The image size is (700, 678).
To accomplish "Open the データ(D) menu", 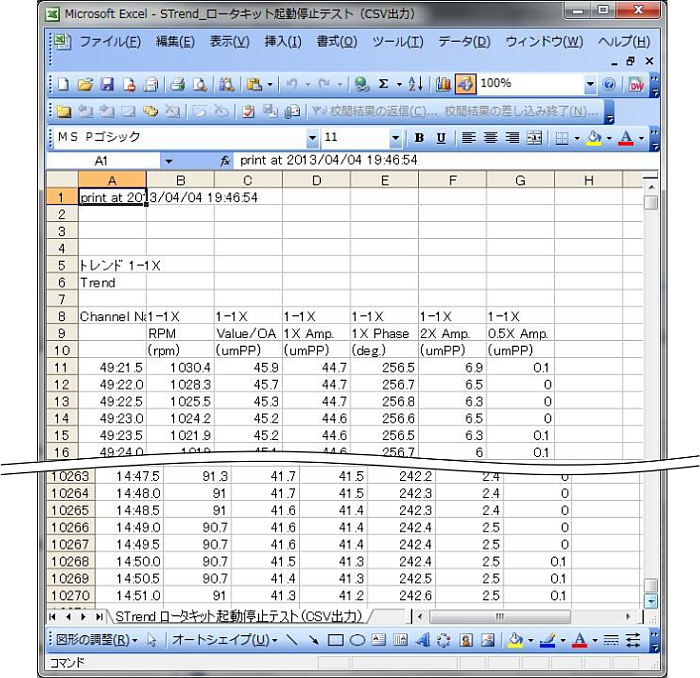I will click(x=464, y=42).
